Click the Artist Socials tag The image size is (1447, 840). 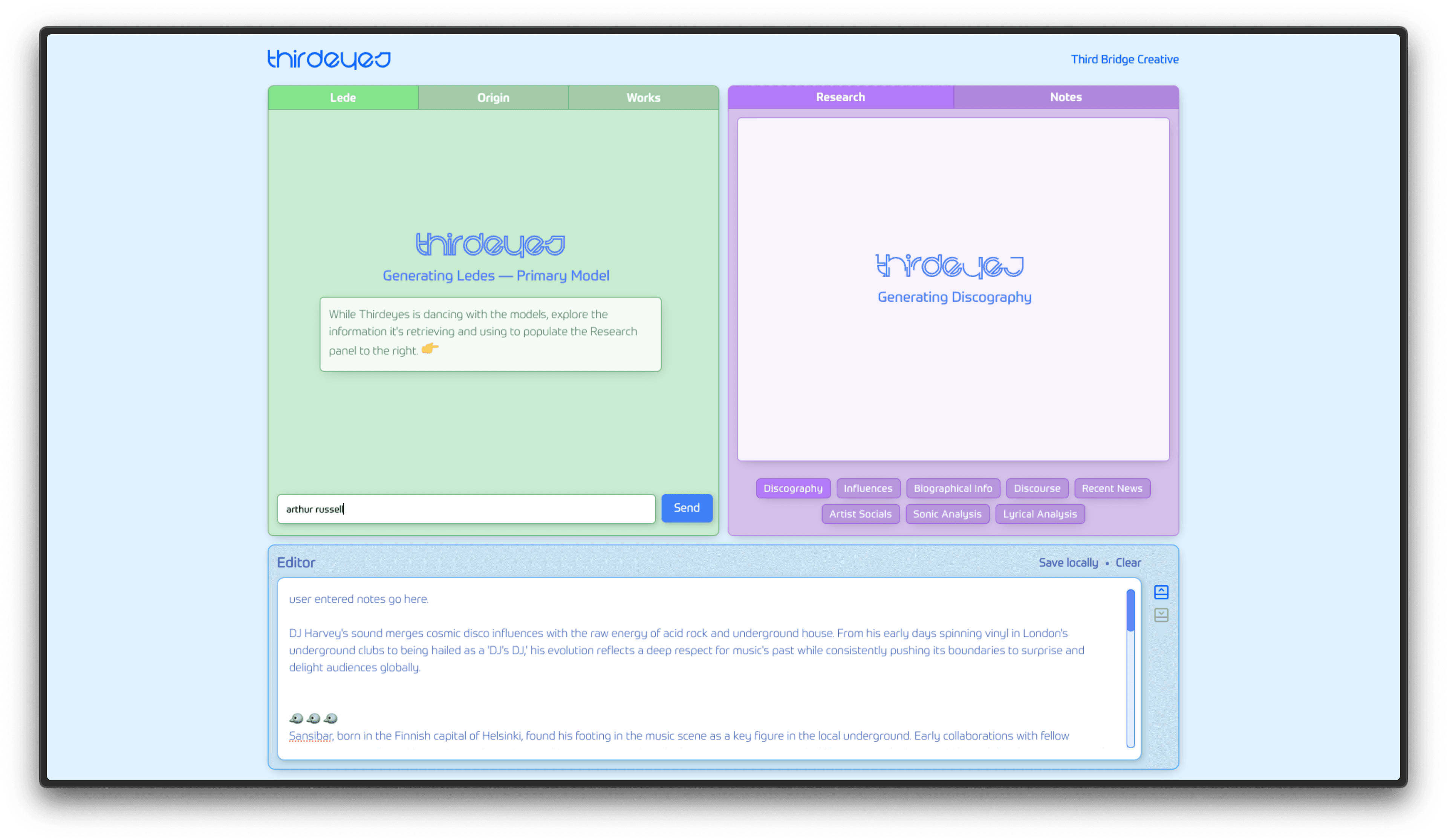coord(859,514)
